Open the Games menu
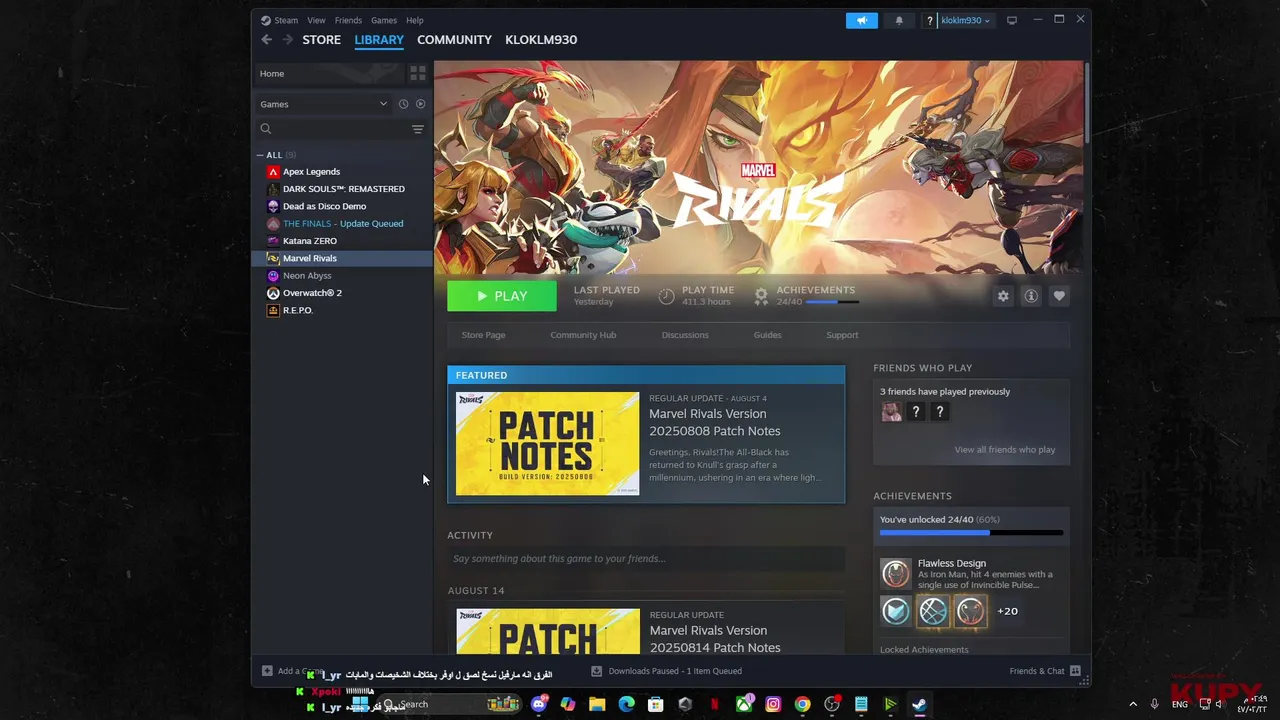This screenshot has height=720, width=1280. tap(384, 20)
